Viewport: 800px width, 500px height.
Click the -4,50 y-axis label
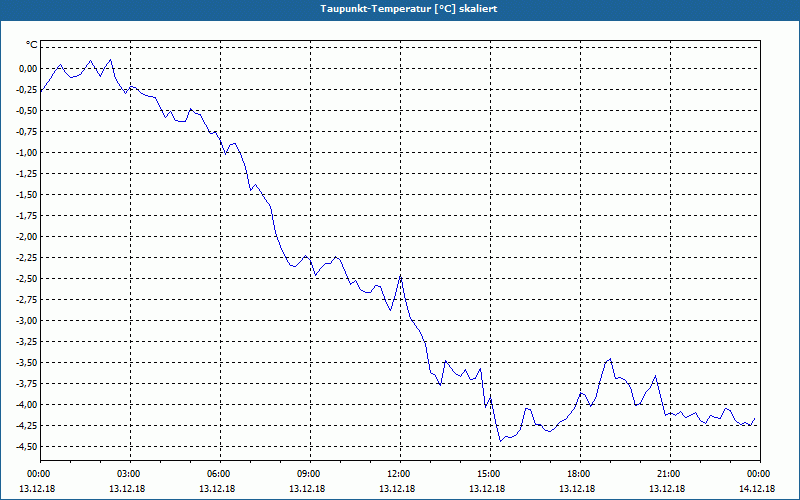click(27, 447)
